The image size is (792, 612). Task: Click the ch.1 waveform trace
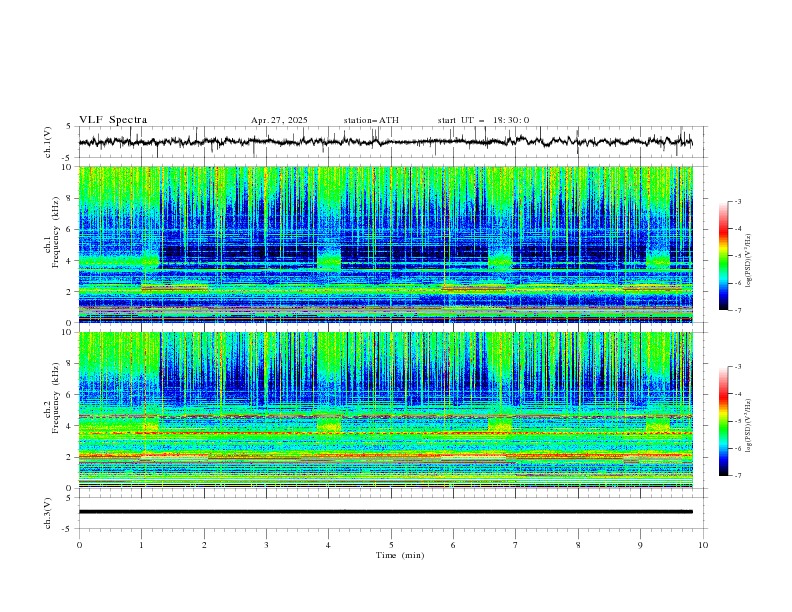[x=385, y=142]
